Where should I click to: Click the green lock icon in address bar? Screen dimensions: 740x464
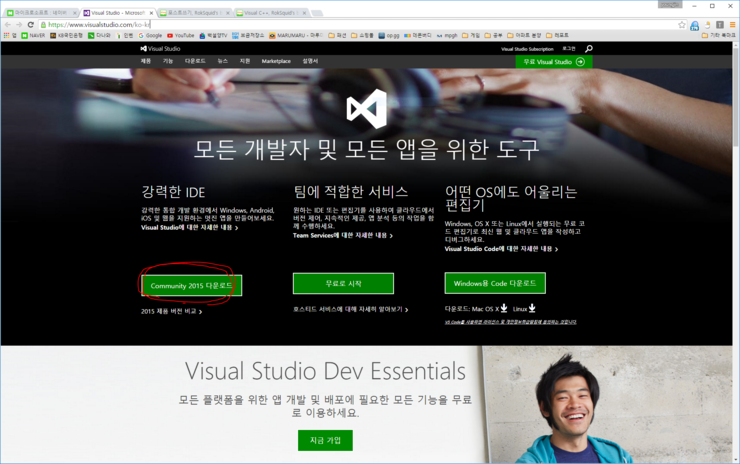pos(43,25)
